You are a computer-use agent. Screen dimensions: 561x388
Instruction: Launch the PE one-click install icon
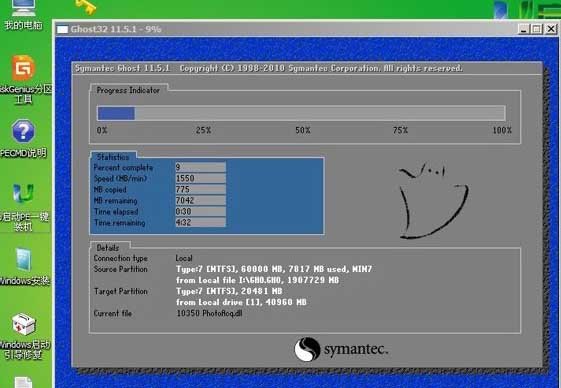23,193
